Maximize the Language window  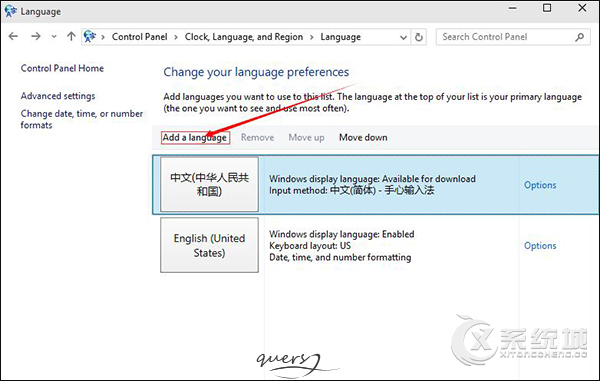pyautogui.click(x=547, y=8)
